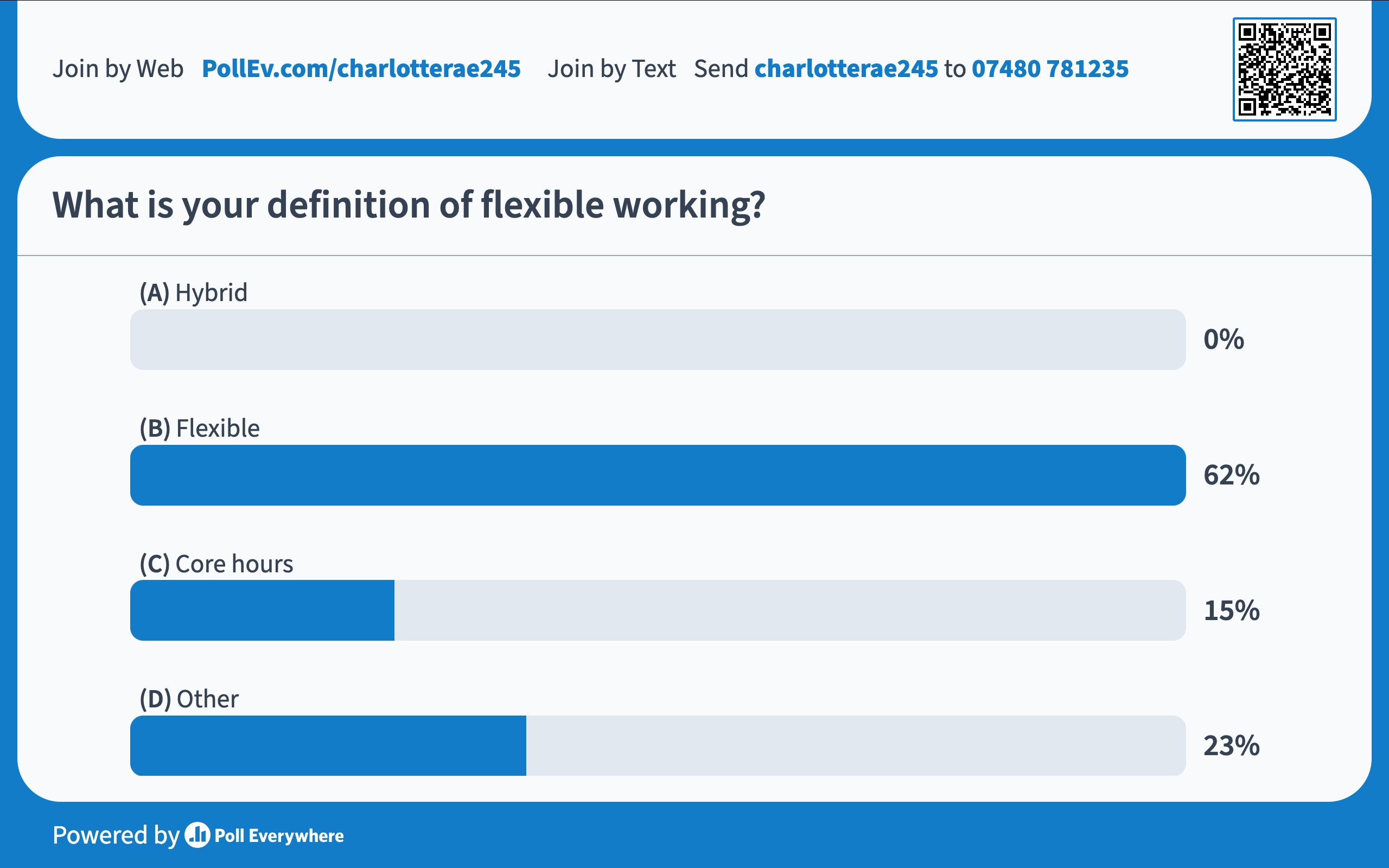Click the full Flexible result bar

pos(657,475)
